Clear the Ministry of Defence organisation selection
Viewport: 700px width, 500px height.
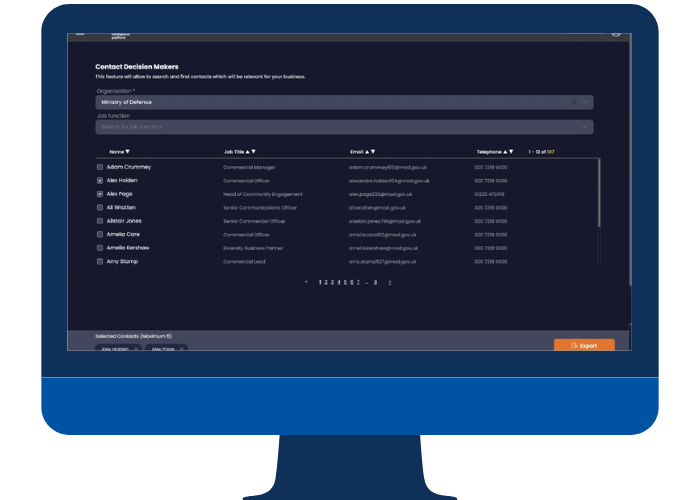coord(574,103)
